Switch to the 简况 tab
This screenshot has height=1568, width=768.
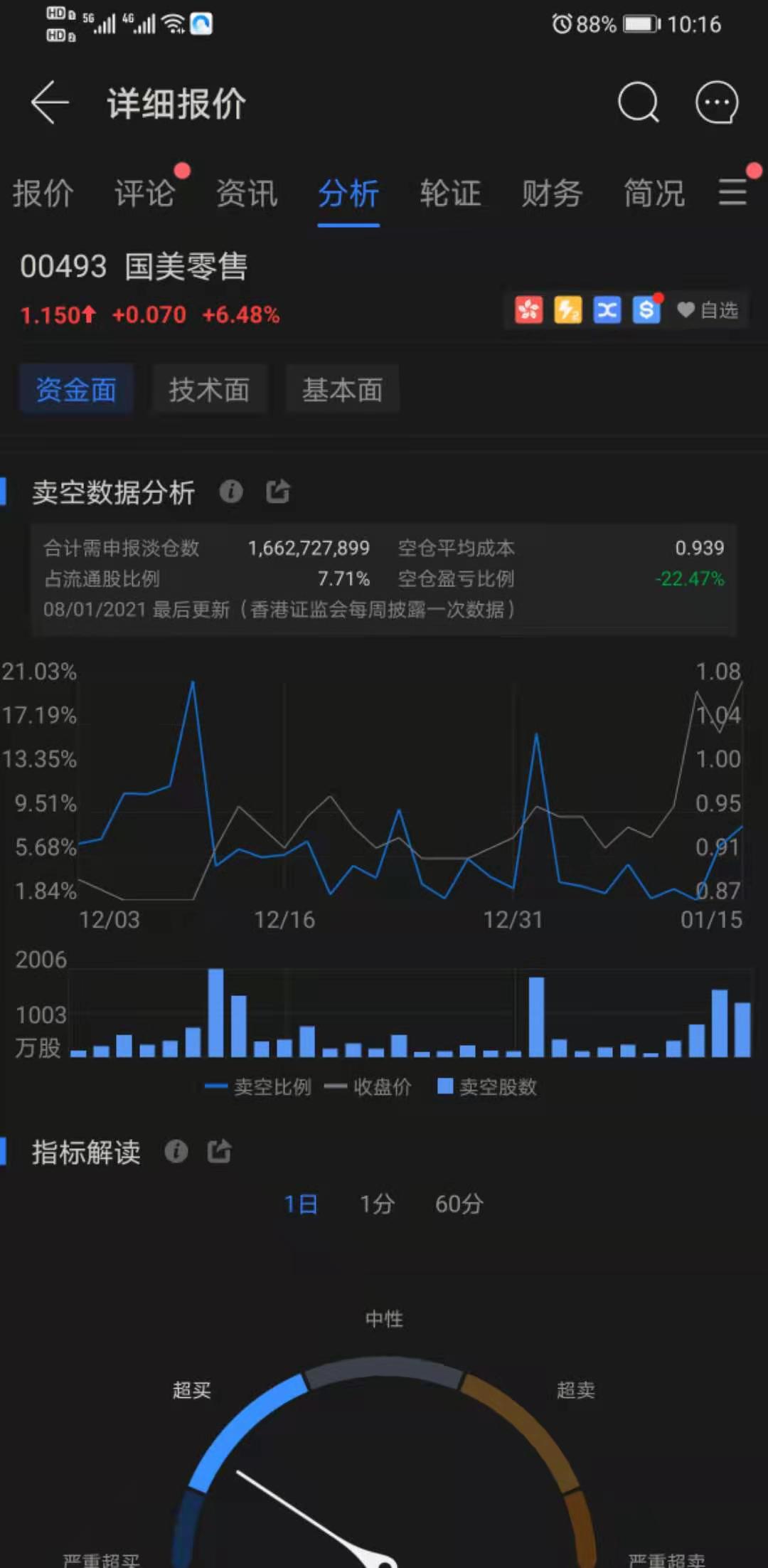[x=654, y=194]
